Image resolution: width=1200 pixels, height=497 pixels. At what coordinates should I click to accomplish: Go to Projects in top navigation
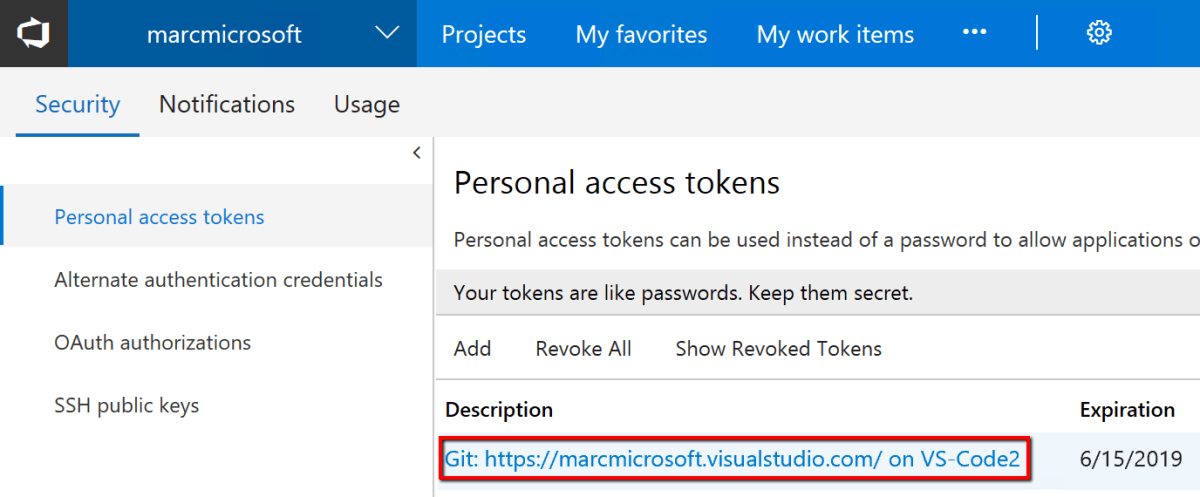pos(484,35)
